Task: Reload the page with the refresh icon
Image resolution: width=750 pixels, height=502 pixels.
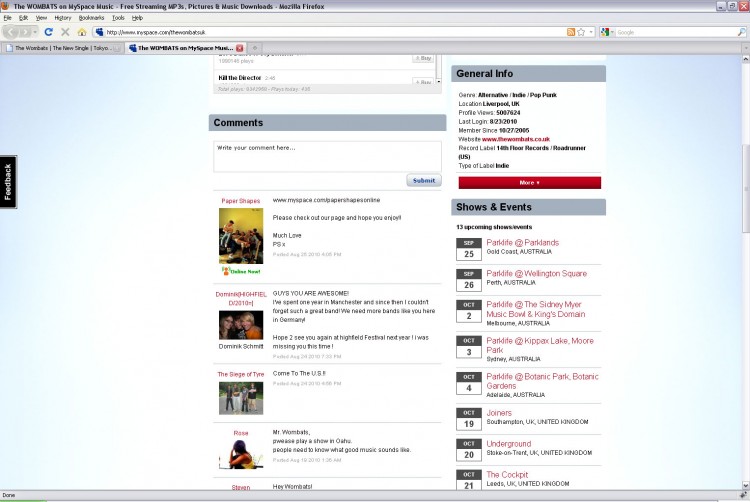Action: tap(48, 32)
